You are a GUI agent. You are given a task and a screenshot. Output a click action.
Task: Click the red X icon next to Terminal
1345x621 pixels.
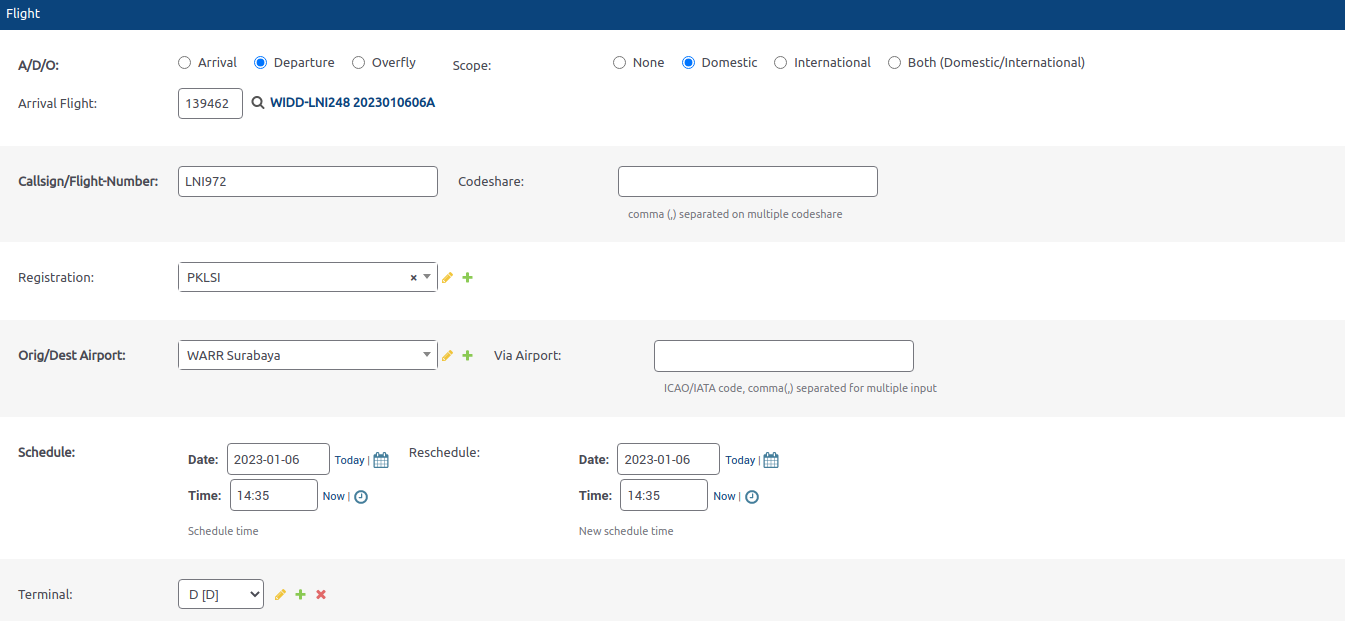click(x=321, y=595)
